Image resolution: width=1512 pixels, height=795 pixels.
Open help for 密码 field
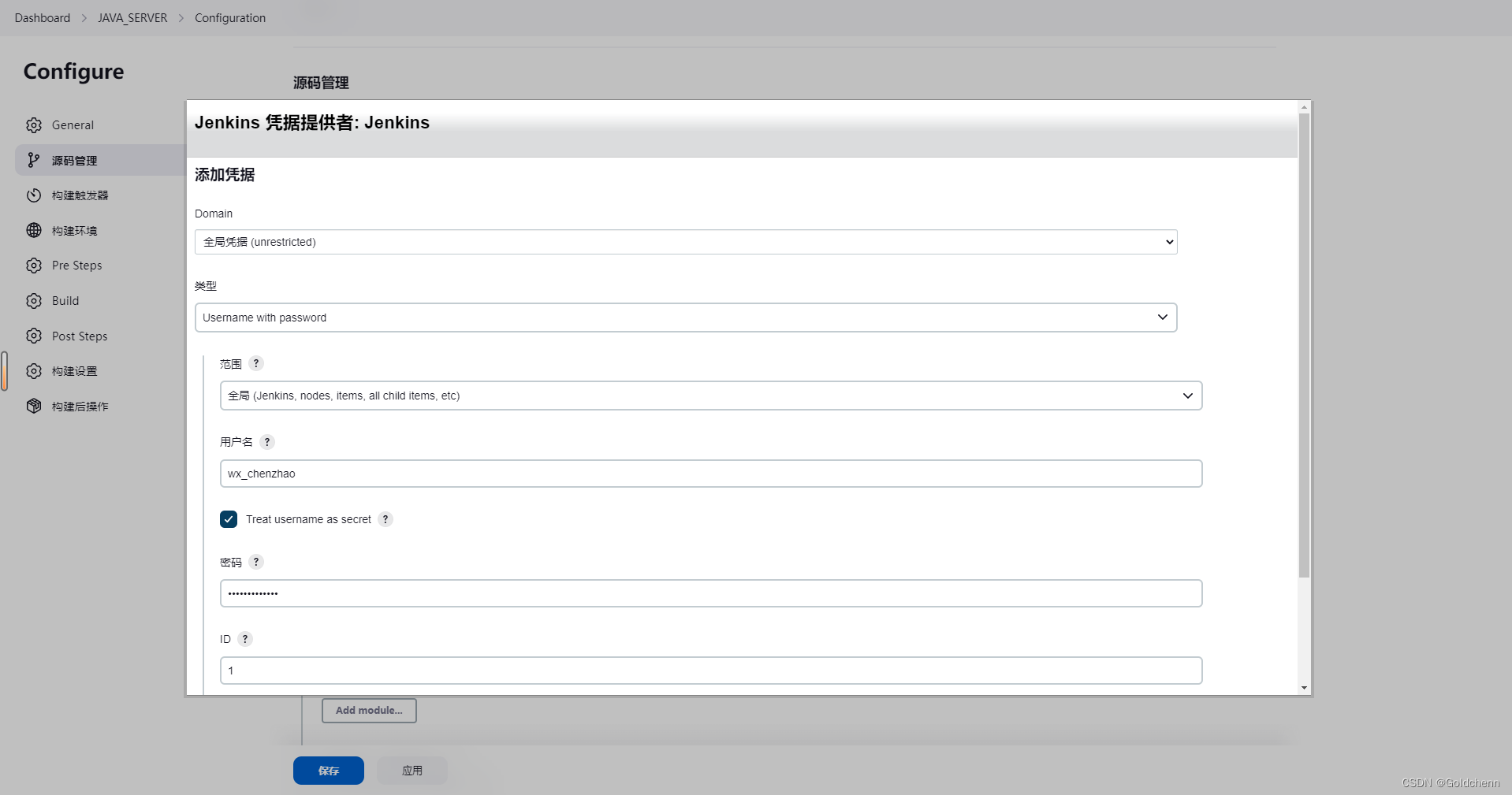[256, 562]
